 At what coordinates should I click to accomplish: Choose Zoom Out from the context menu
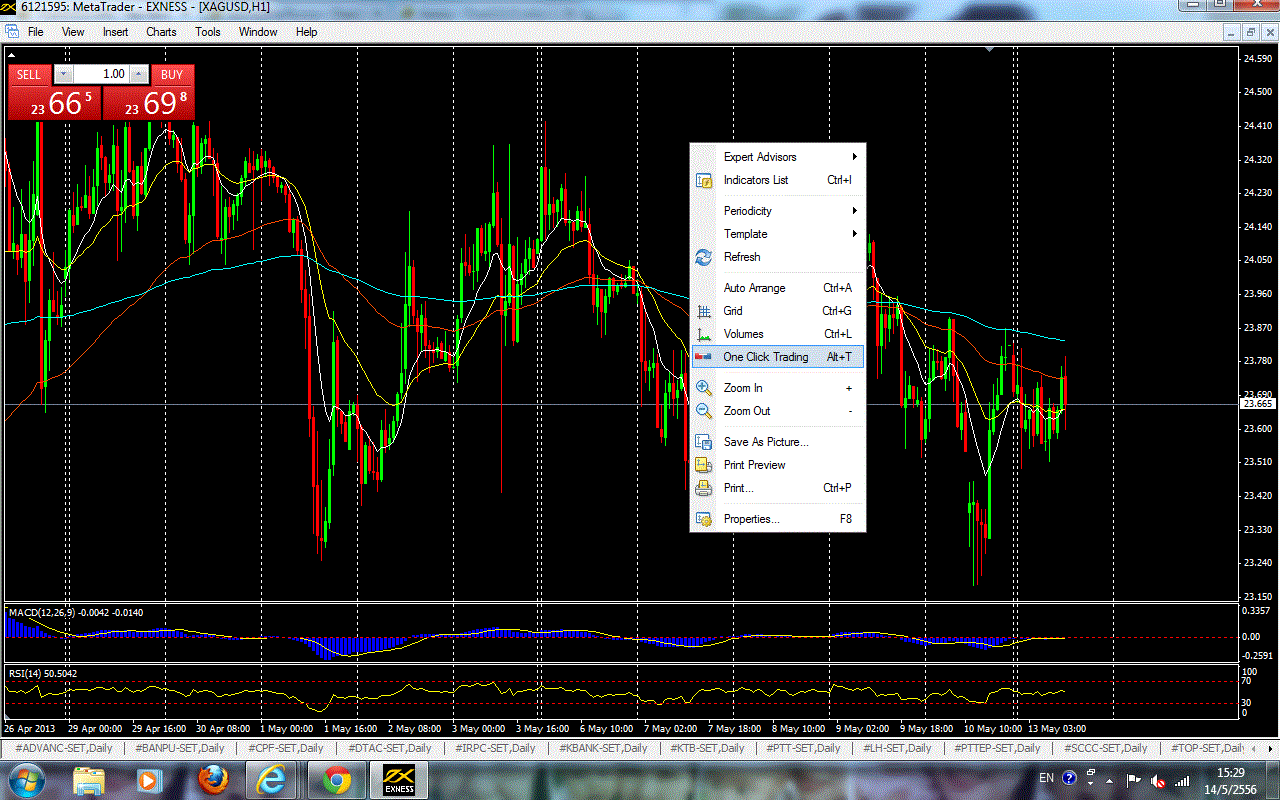(777, 411)
